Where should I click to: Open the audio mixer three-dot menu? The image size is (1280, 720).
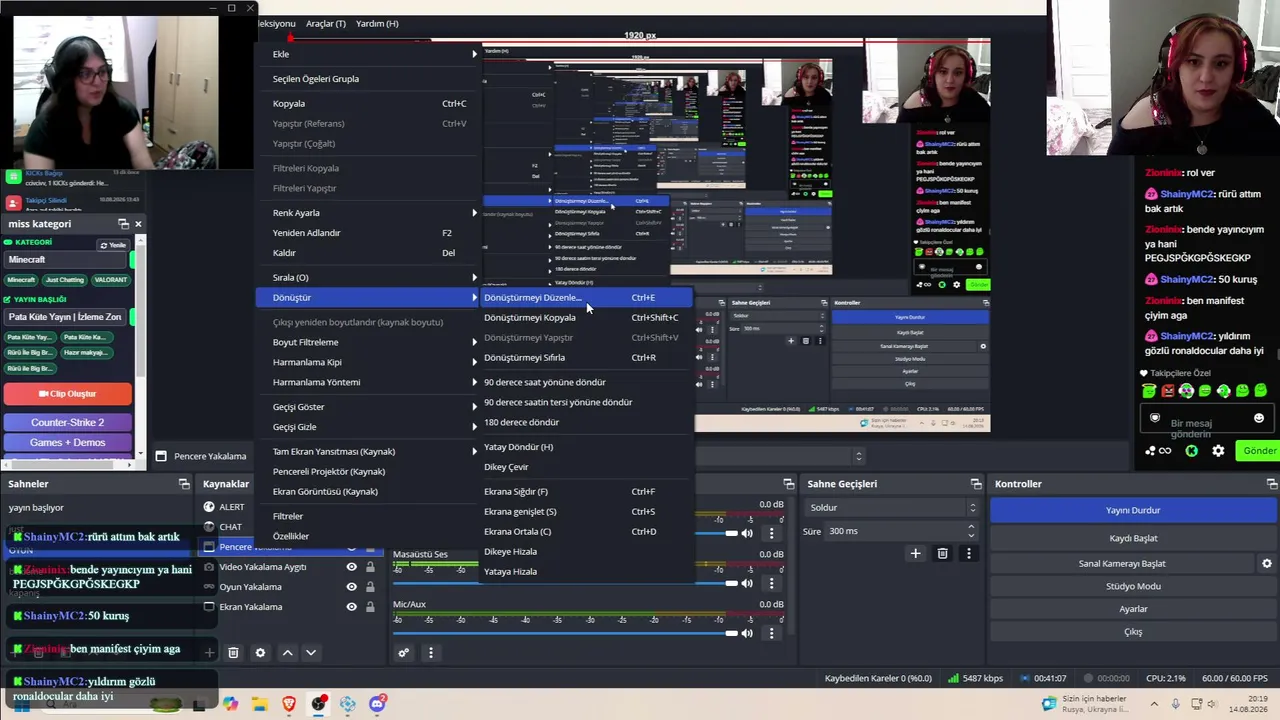tap(431, 653)
